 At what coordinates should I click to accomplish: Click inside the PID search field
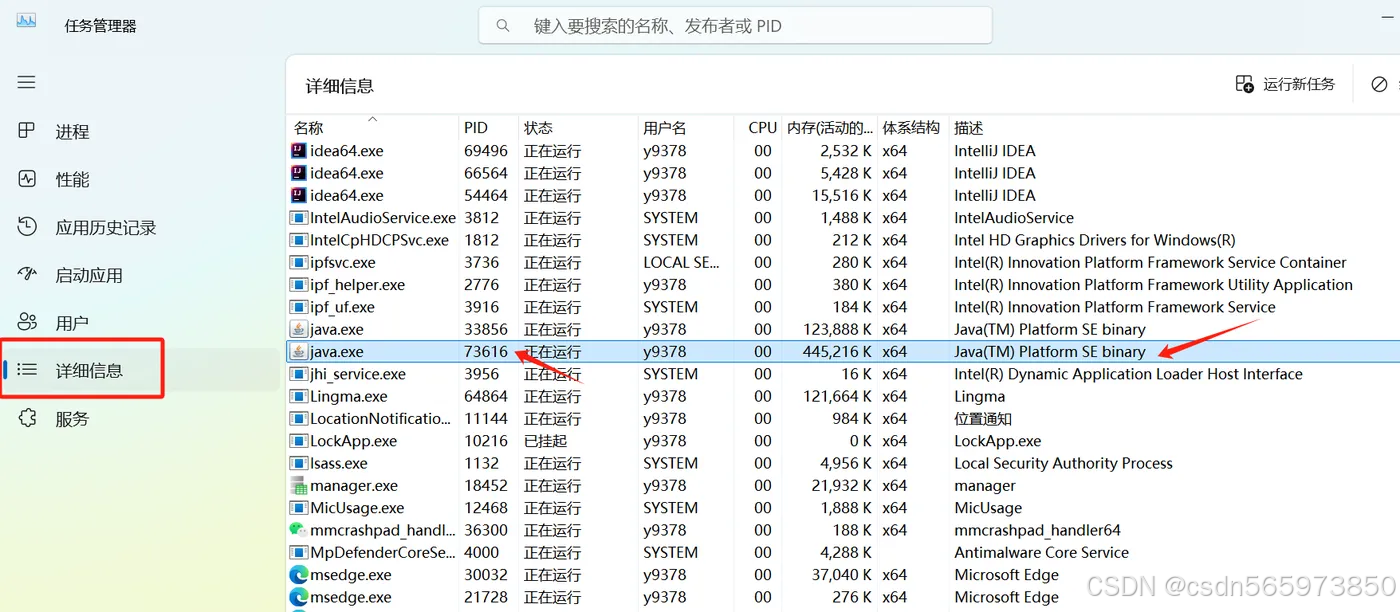coord(733,25)
